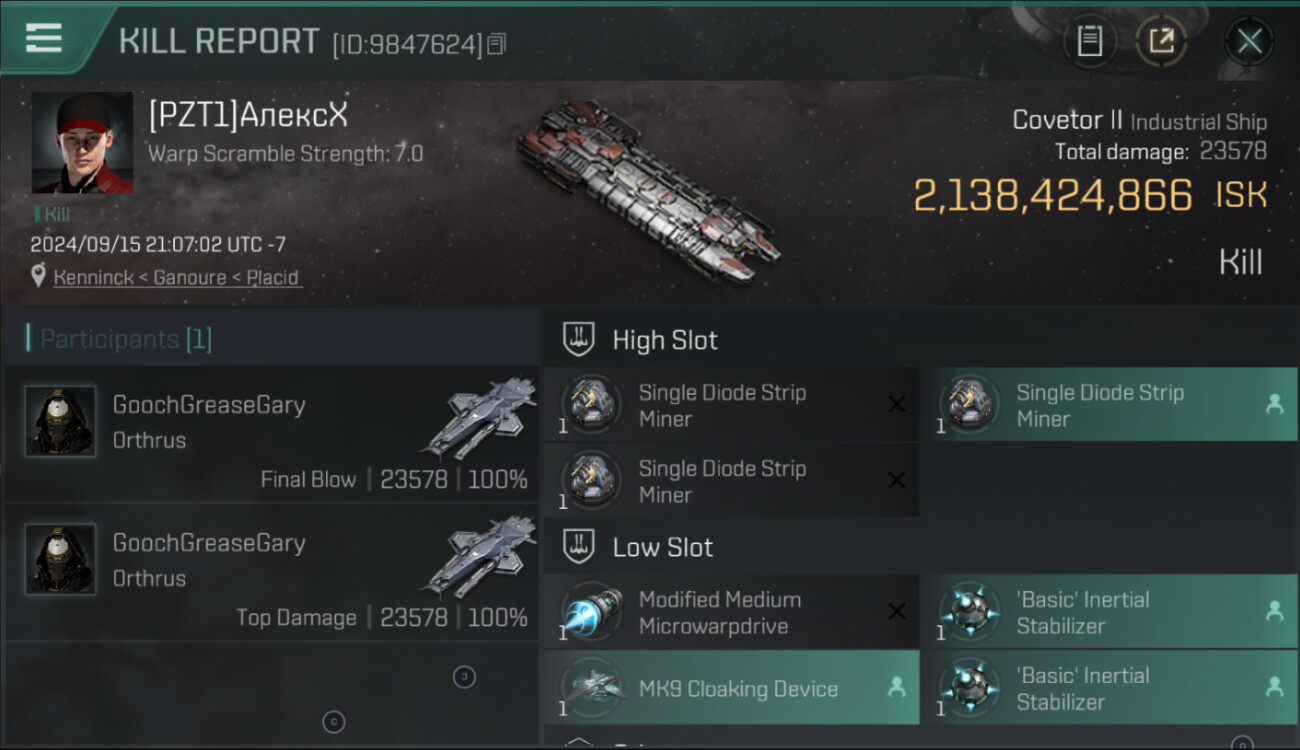This screenshot has height=750, width=1300.
Task: Copy the kill report ID
Action: point(497,44)
